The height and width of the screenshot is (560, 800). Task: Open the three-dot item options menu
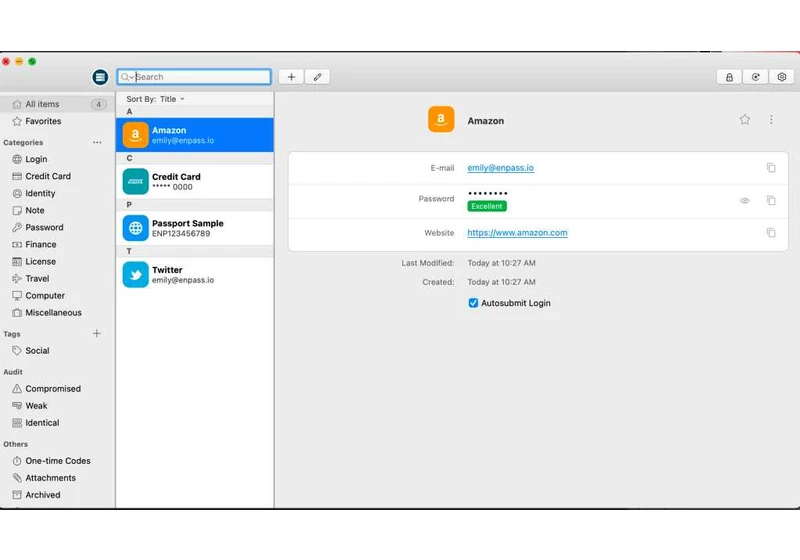(771, 119)
